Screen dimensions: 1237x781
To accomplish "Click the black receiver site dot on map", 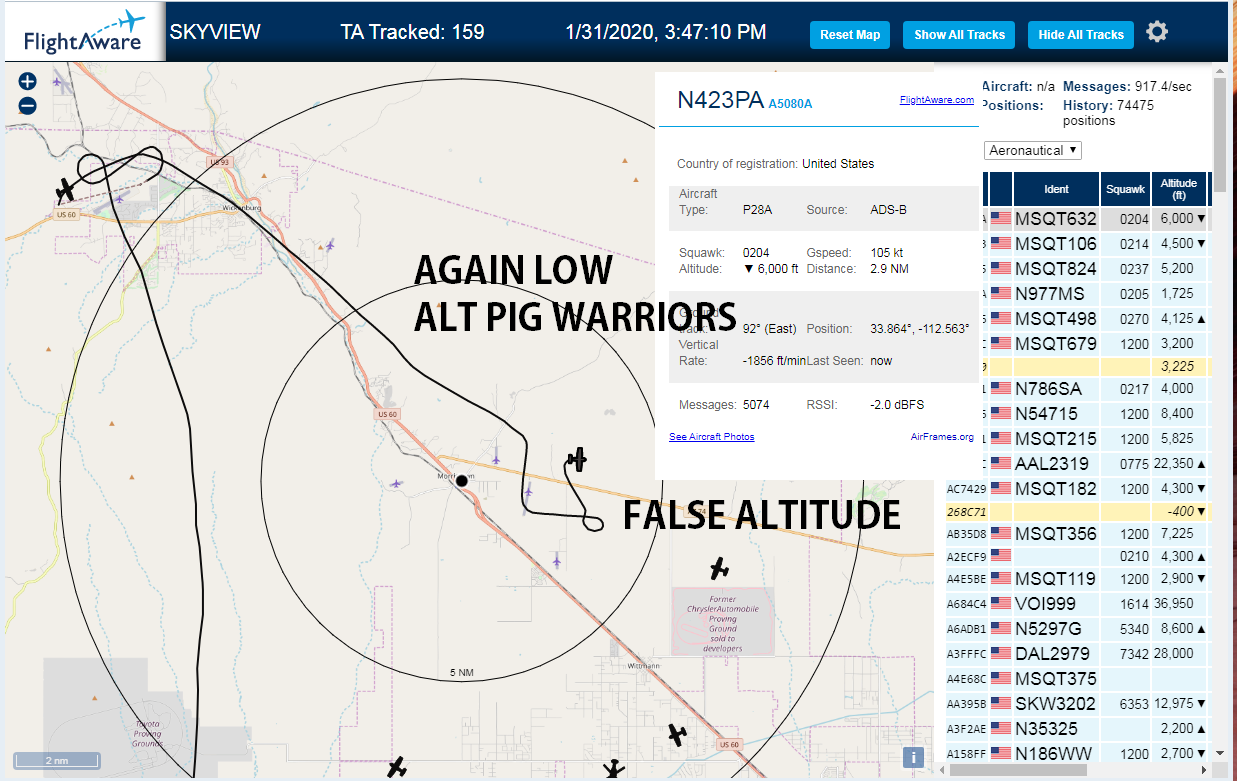I will tap(461, 480).
